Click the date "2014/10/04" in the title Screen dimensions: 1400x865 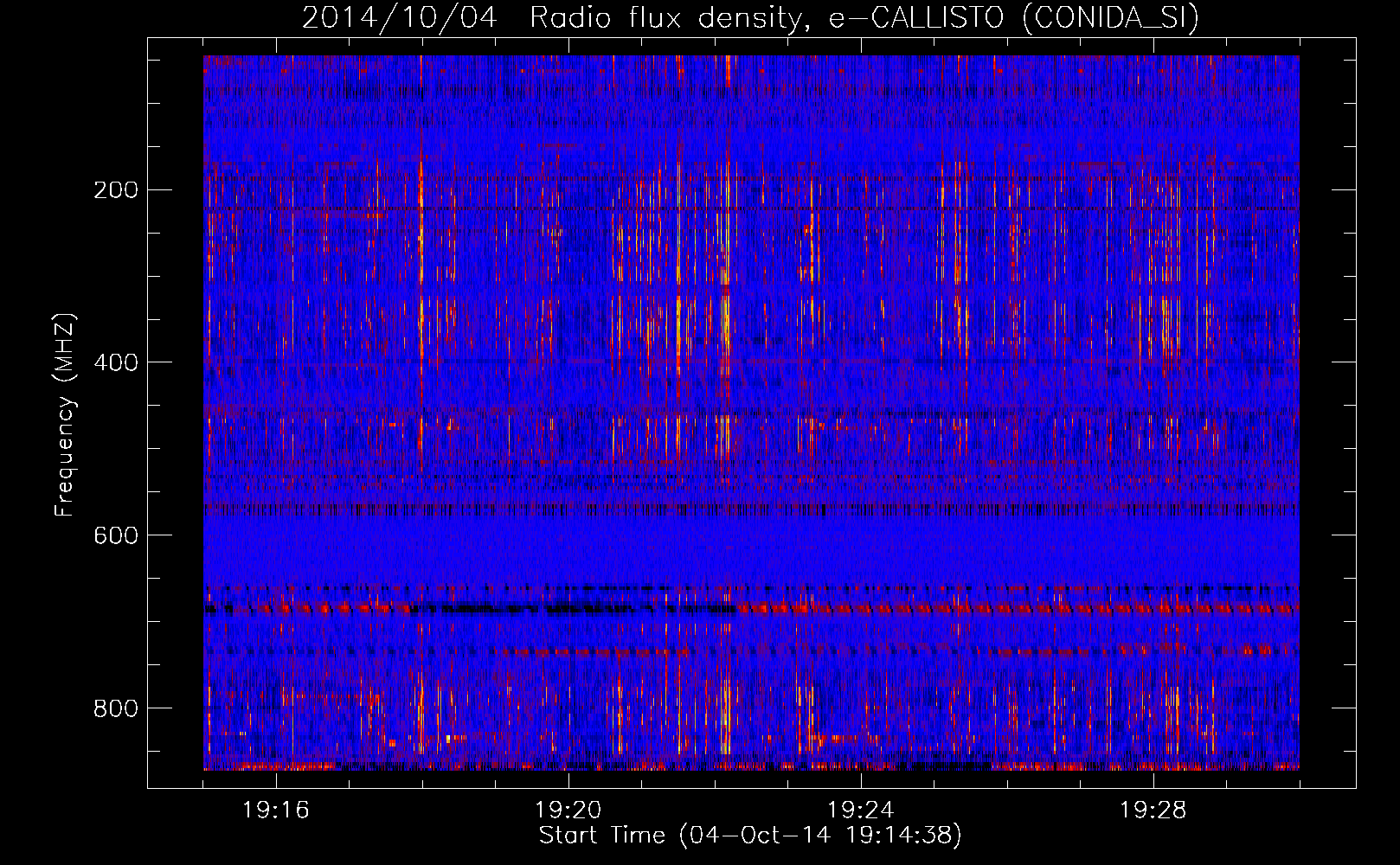(x=400, y=17)
